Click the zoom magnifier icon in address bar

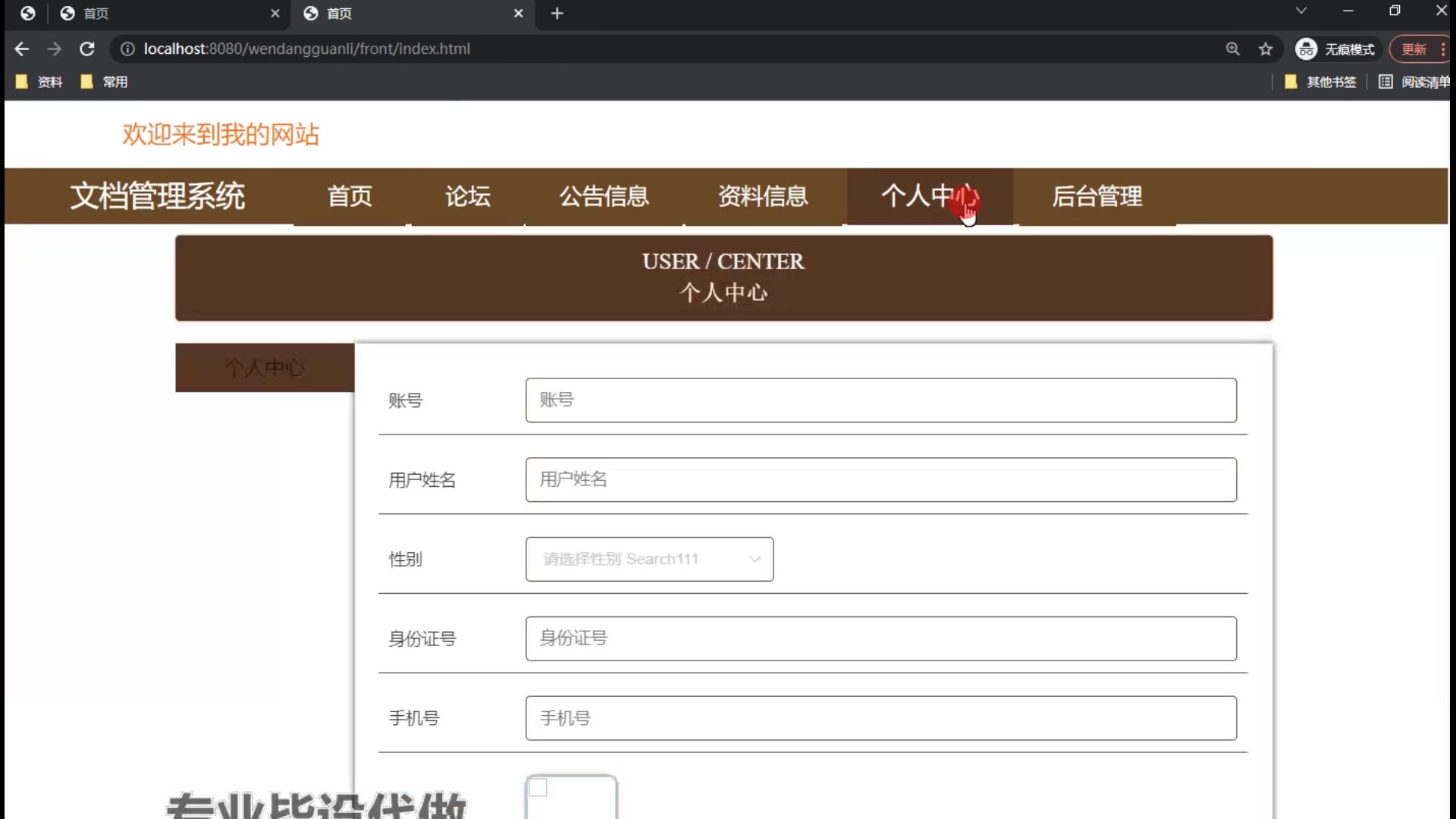(1232, 49)
